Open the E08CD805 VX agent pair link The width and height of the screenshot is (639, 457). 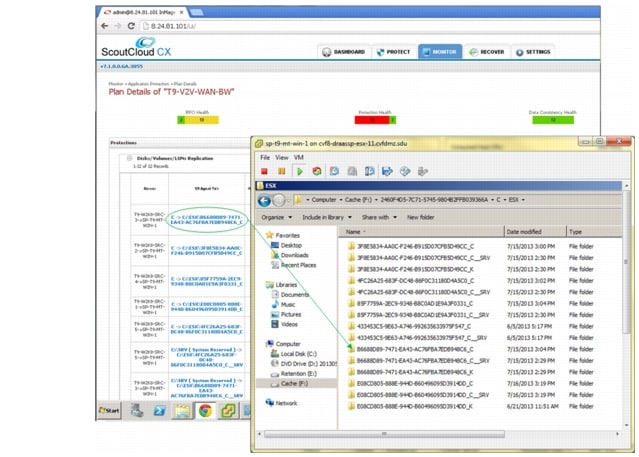[x=207, y=307]
